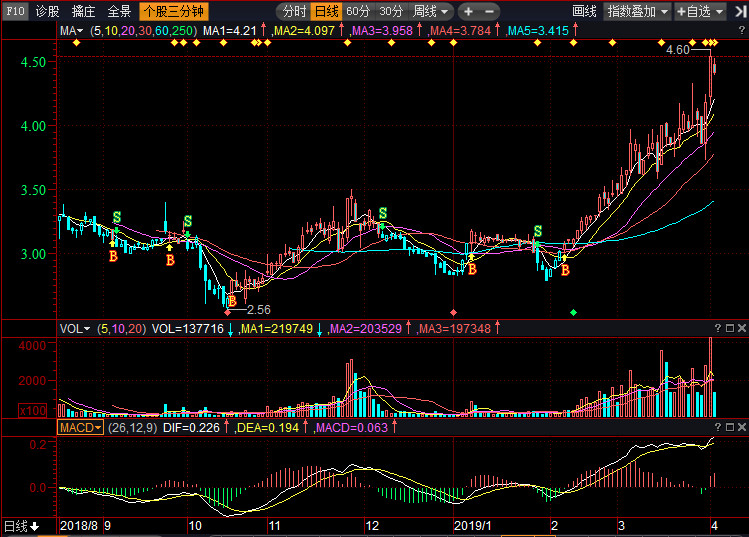Viewport: 749px width, 537px height.
Task: Click the help question mark on VOL panel
Action: point(717,328)
